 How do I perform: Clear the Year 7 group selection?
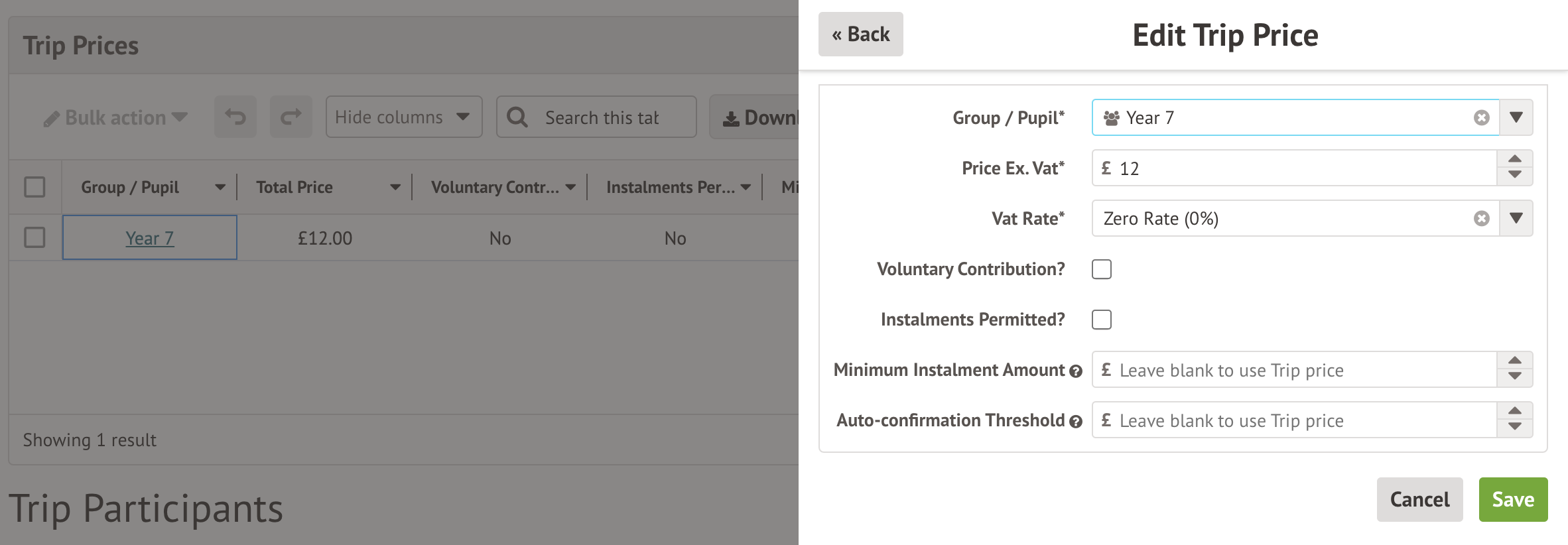tap(1481, 118)
